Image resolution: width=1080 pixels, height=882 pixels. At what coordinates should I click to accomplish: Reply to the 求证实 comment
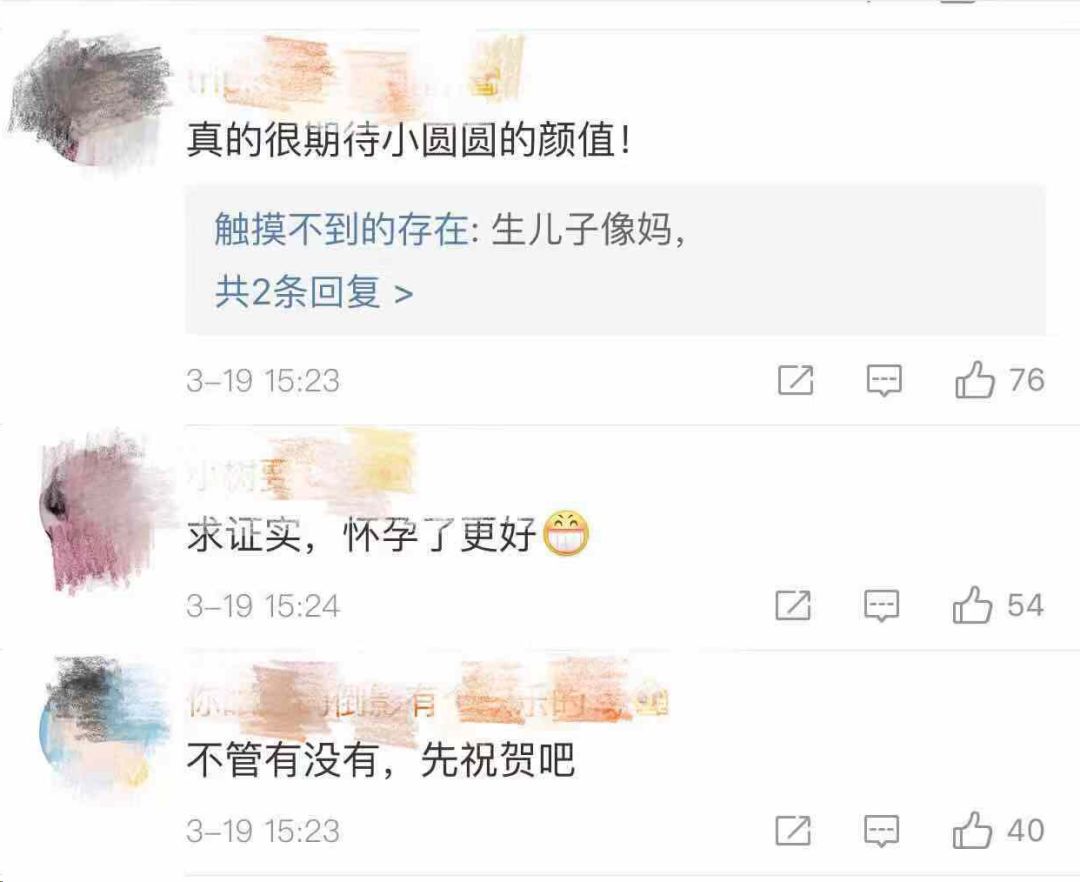coord(882,606)
